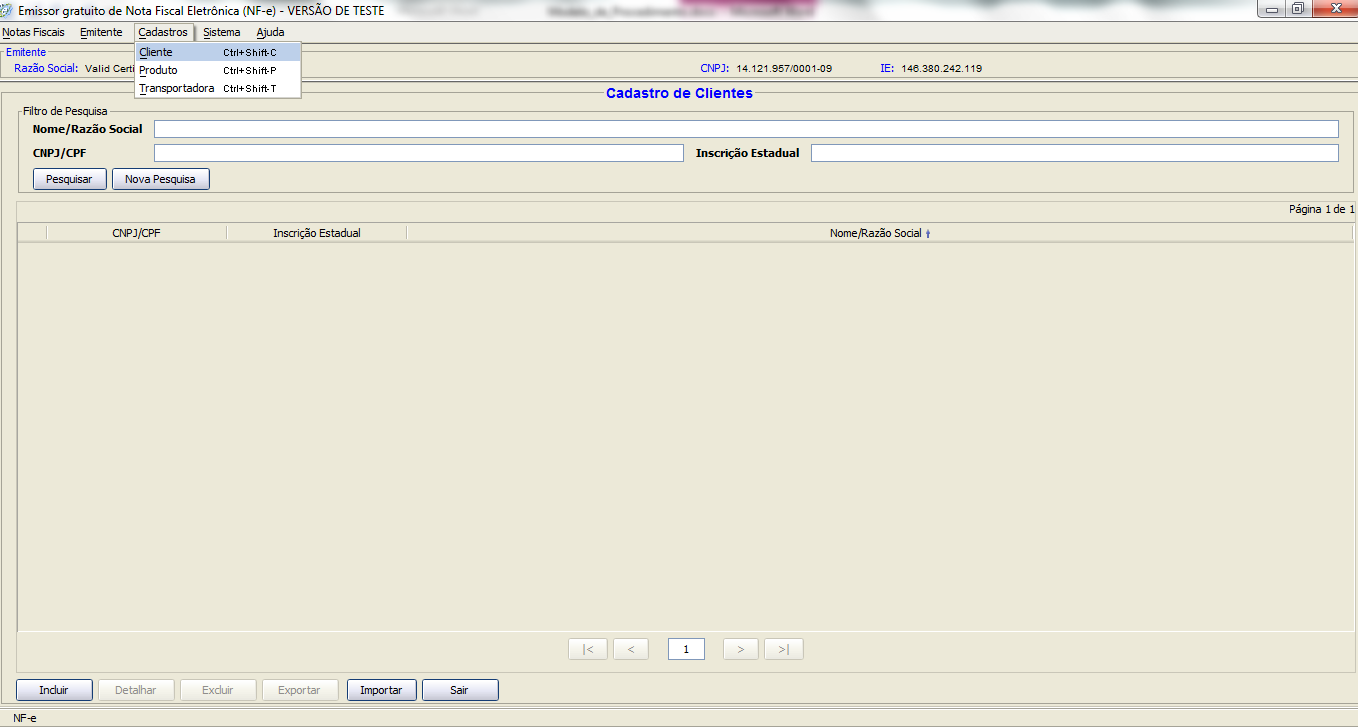Click the Inscrição Estadual filter field
Image resolution: width=1358 pixels, height=728 pixels.
(x=1075, y=153)
